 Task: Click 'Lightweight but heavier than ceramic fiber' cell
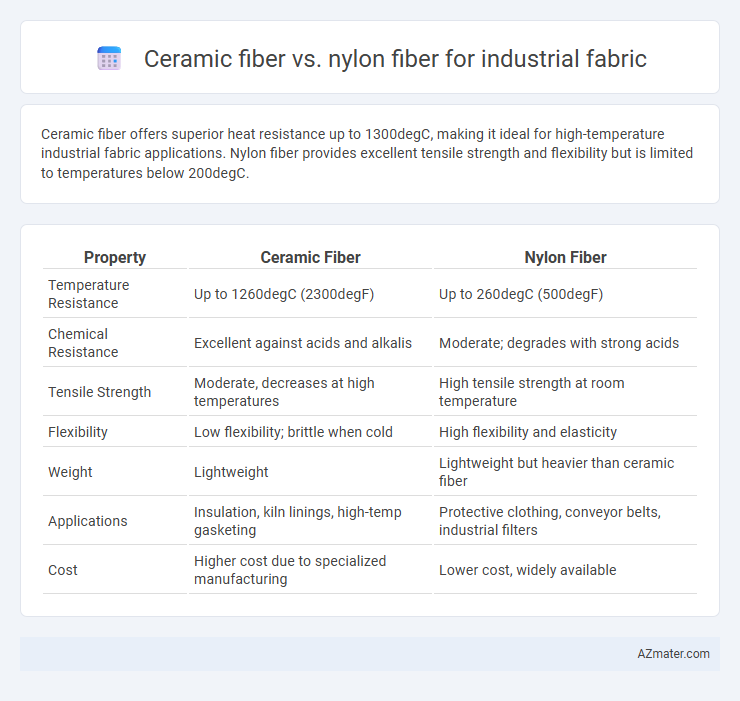click(x=556, y=472)
